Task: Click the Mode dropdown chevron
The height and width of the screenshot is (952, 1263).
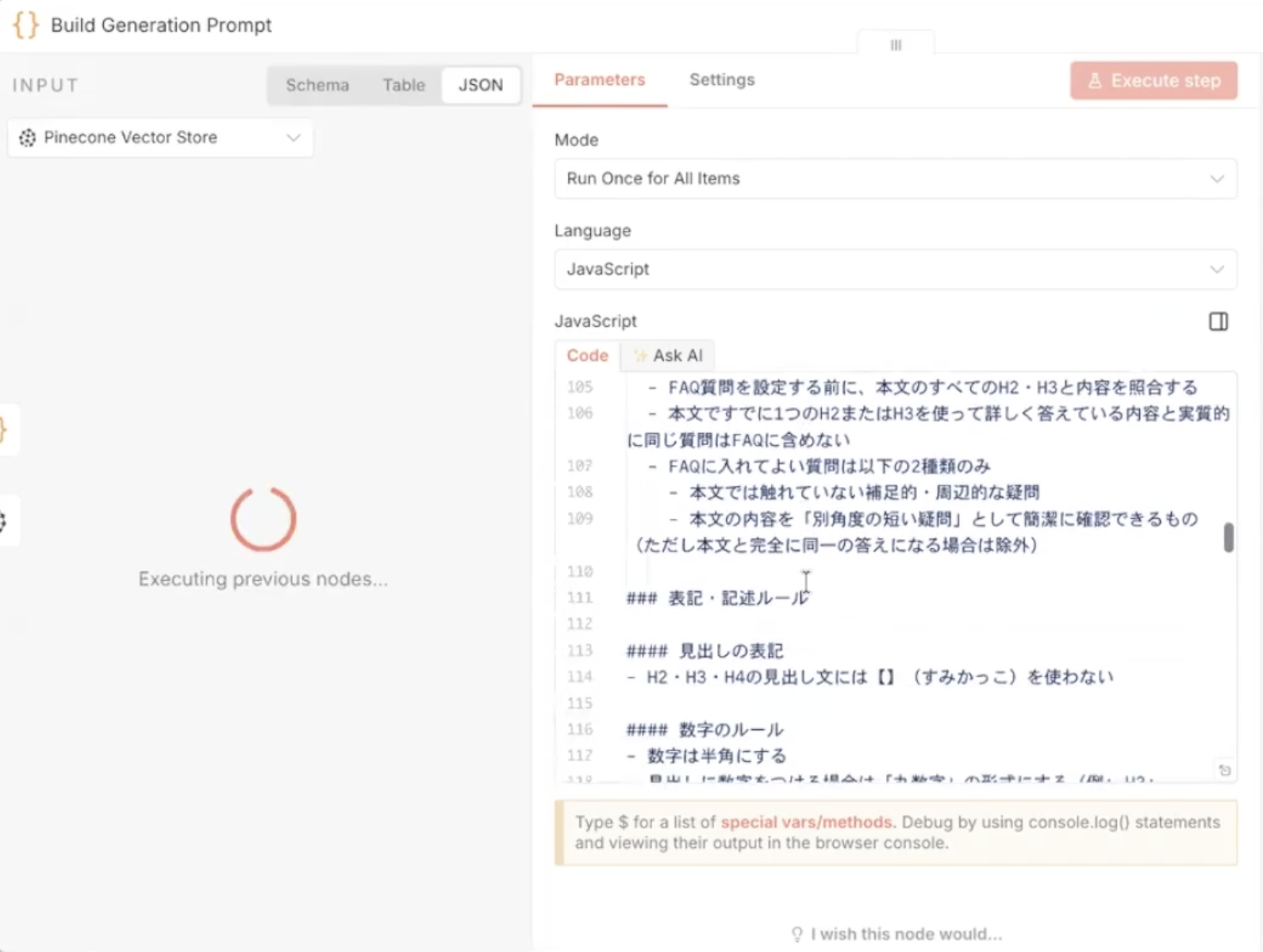Action: 1217,178
